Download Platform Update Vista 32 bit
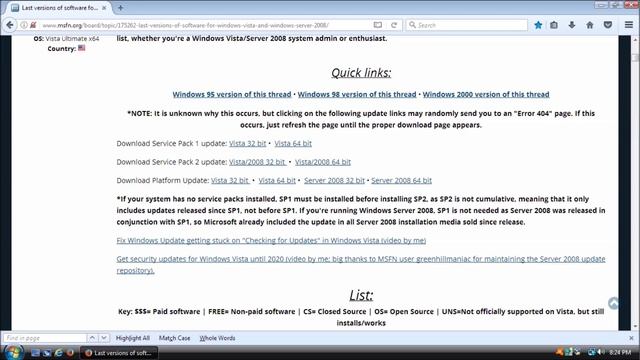 pyautogui.click(x=229, y=180)
